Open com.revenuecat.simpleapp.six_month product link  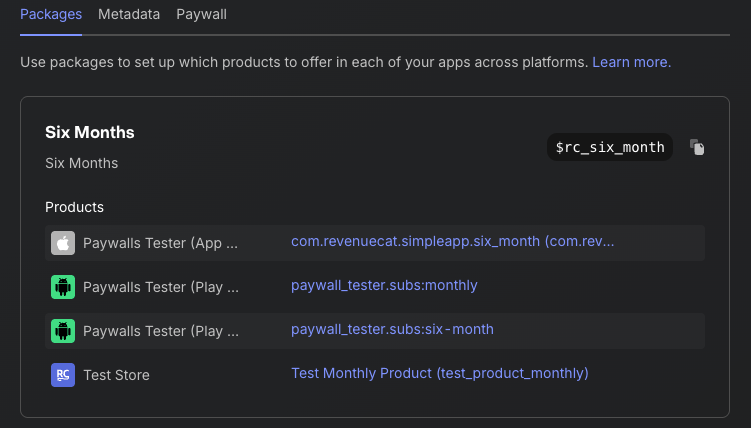(453, 241)
